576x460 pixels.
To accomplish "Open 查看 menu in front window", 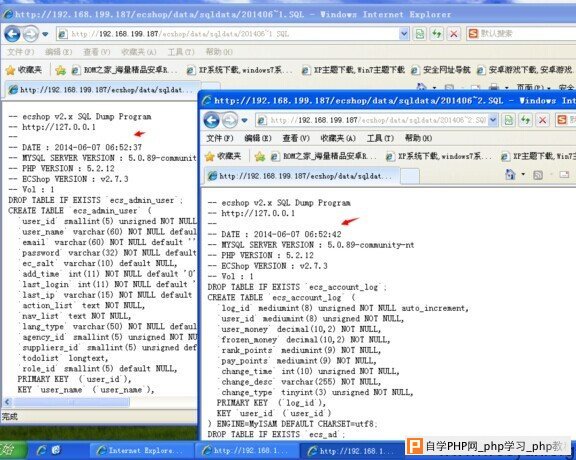I will click(x=296, y=138).
